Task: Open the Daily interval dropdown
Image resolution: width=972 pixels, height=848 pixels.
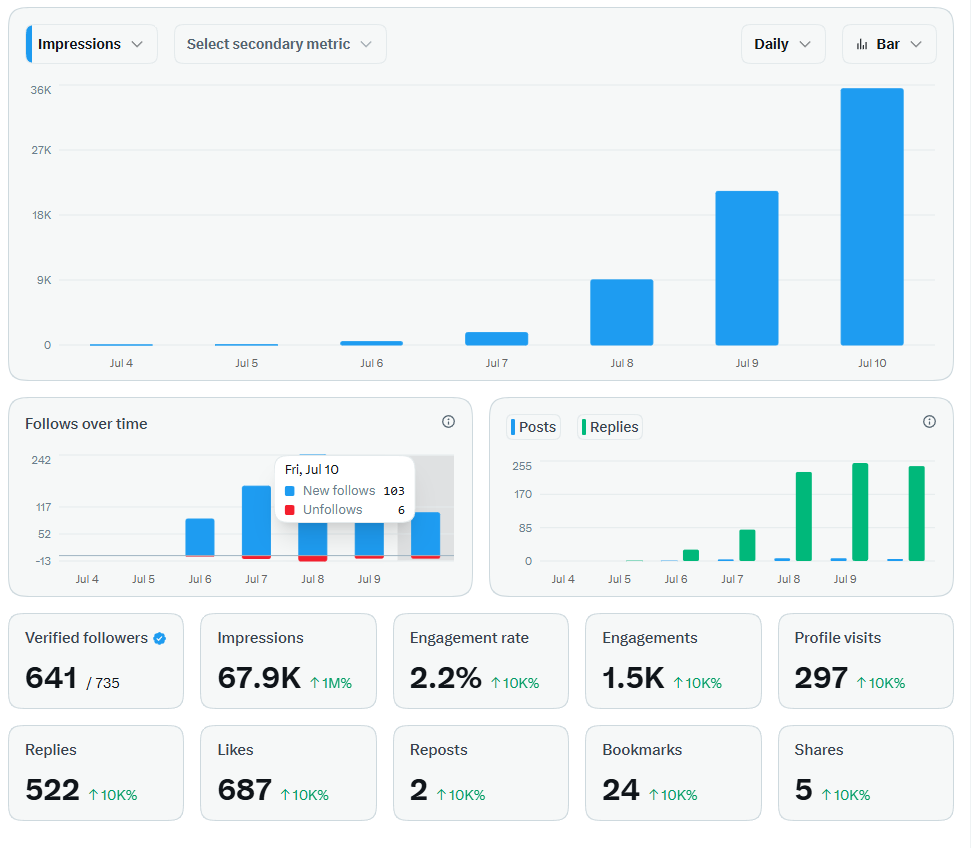Action: 783,44
